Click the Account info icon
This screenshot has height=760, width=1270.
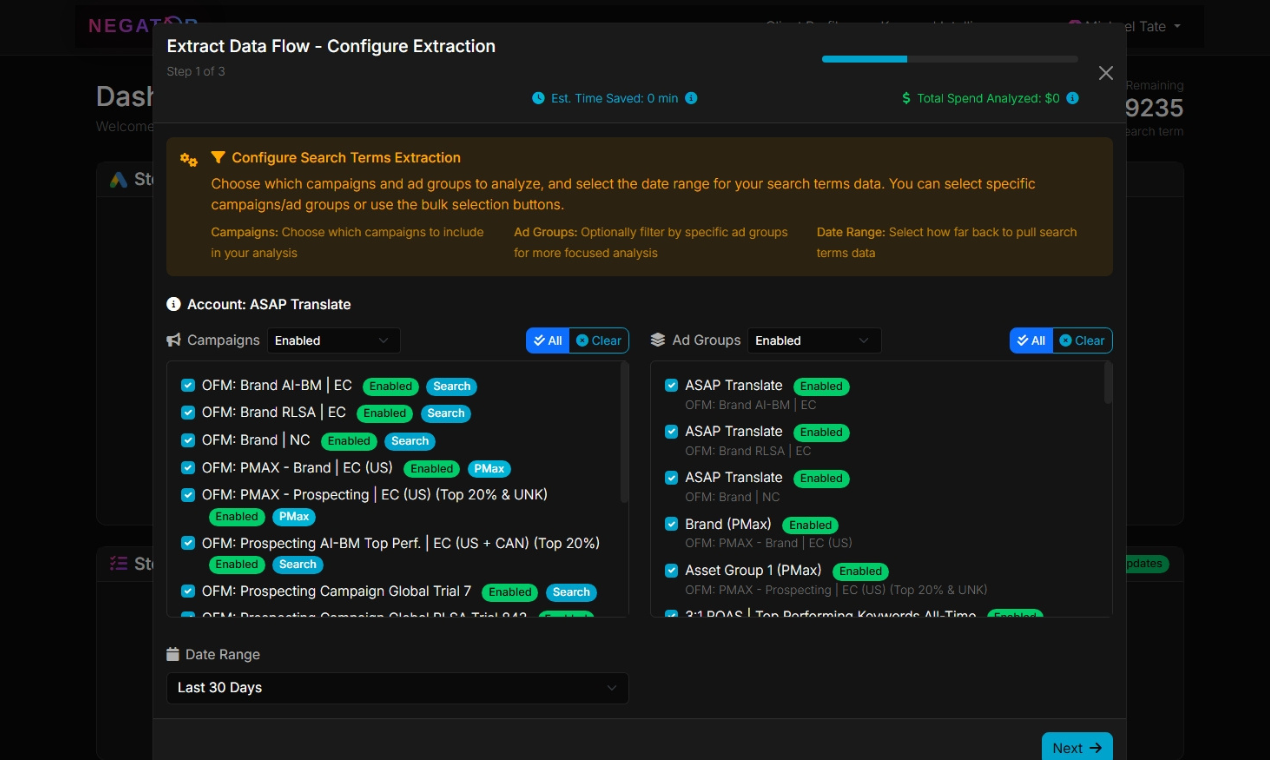pyautogui.click(x=174, y=304)
